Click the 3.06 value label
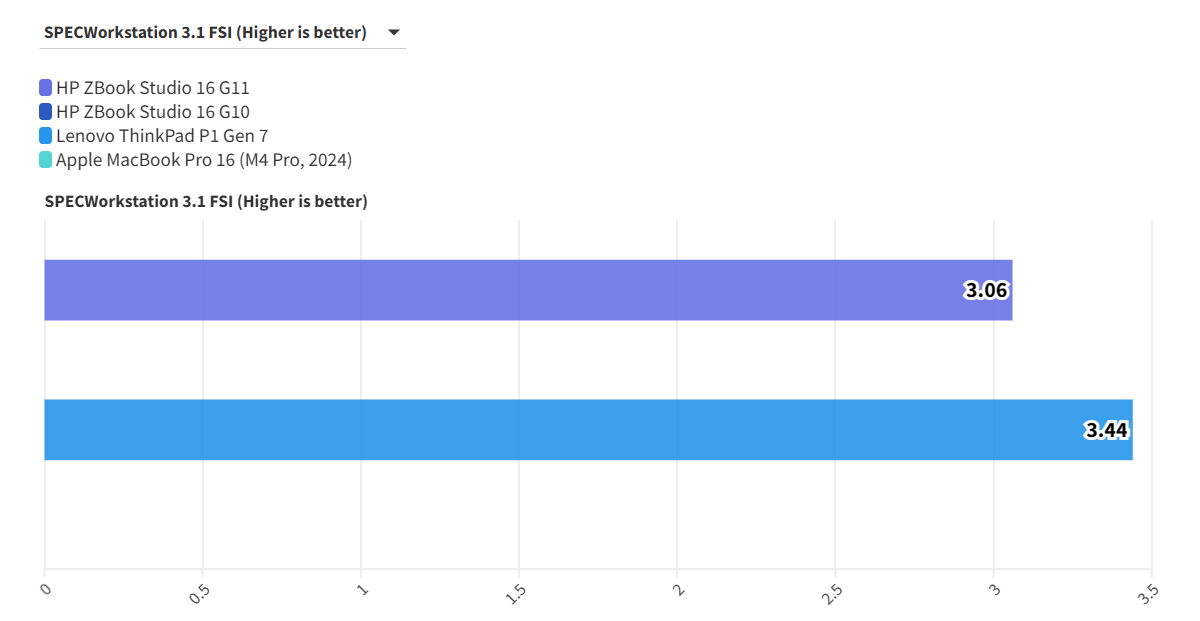Image resolution: width=1200 pixels, height=621 pixels. click(x=986, y=291)
